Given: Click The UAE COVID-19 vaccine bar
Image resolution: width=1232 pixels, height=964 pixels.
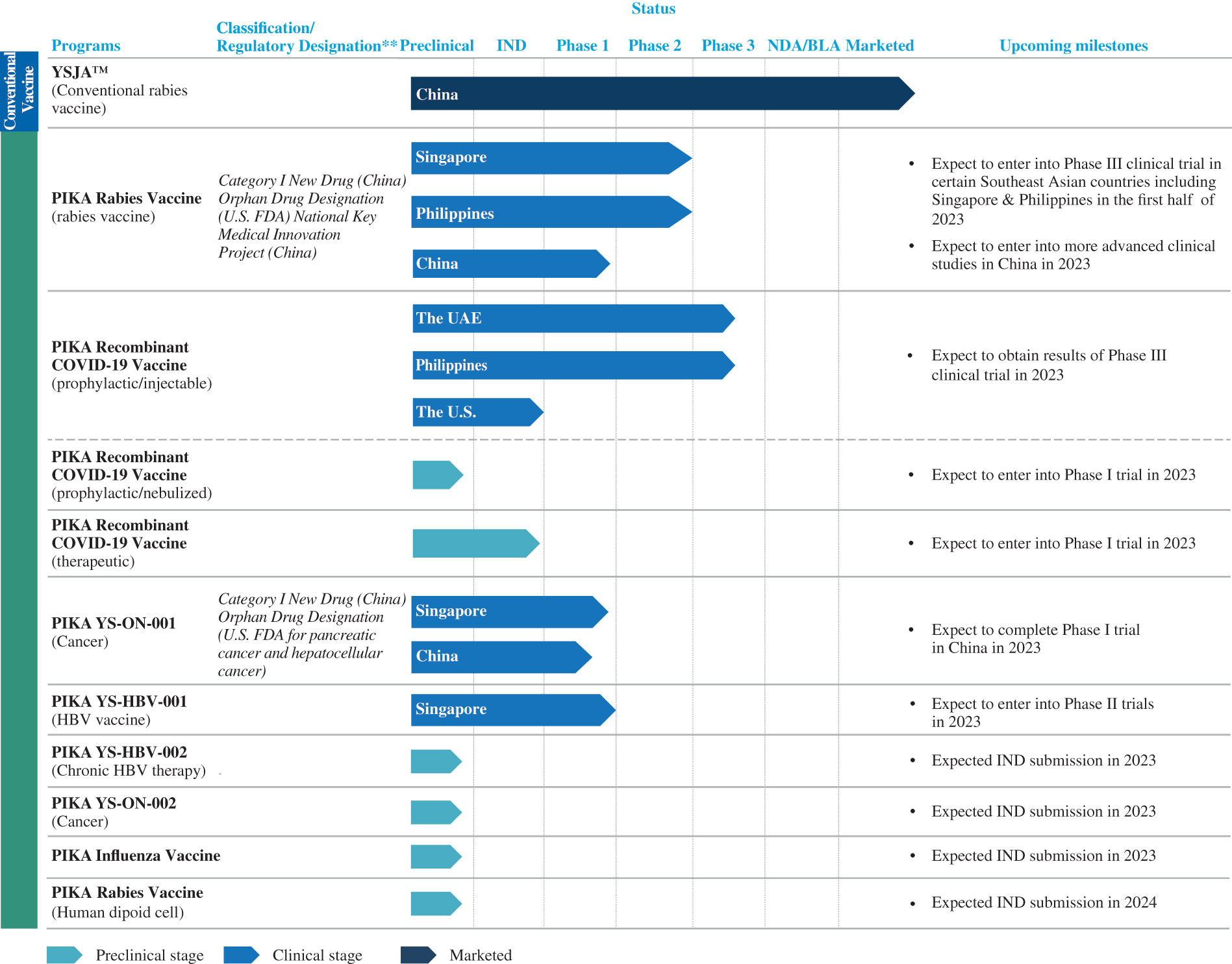Looking at the screenshot, I should pyautogui.click(x=573, y=318).
